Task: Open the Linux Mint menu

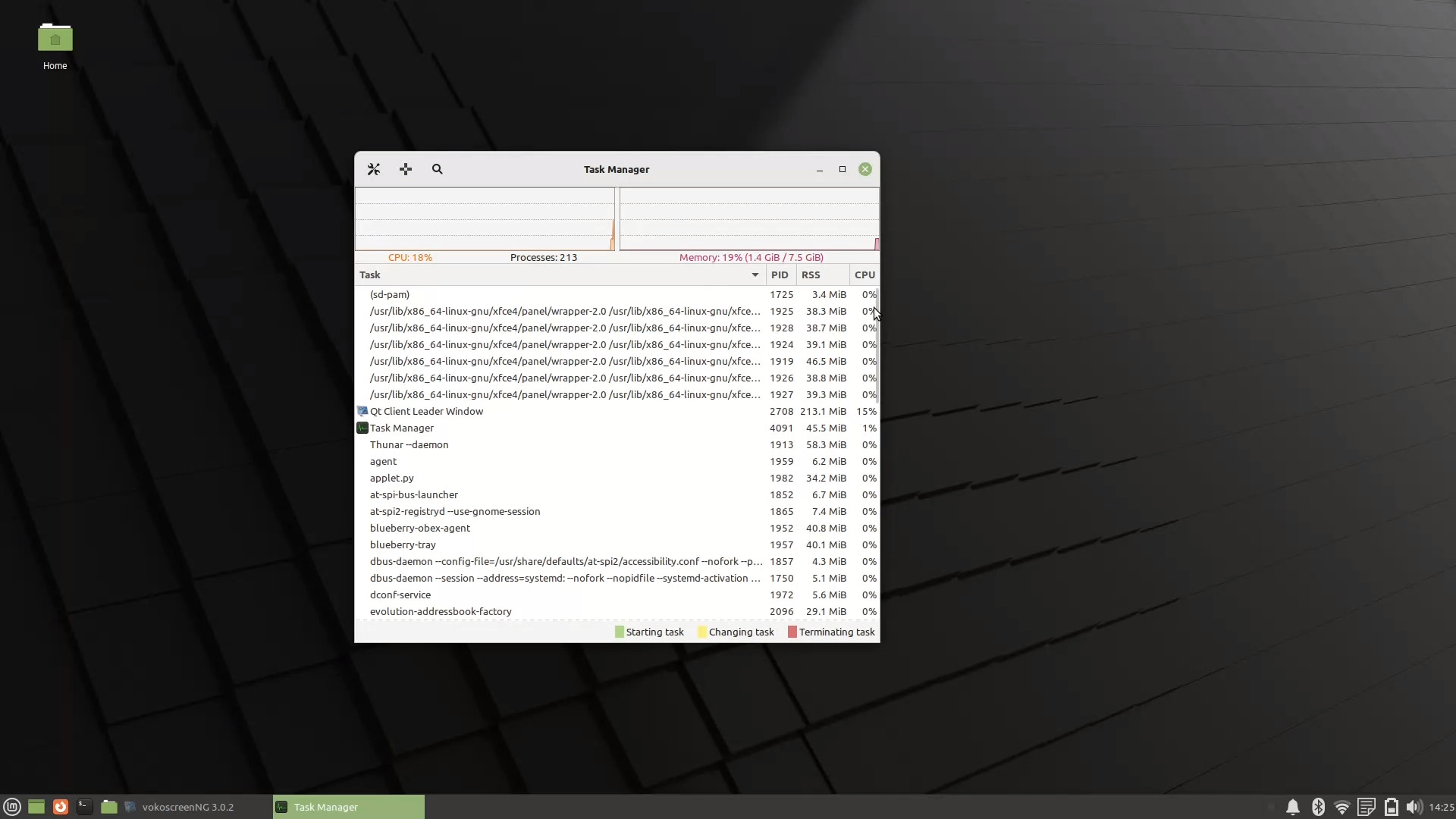Action: click(11, 807)
